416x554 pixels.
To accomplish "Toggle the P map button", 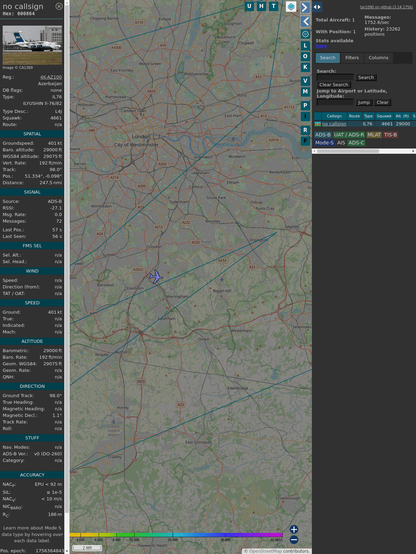I will (305, 105).
